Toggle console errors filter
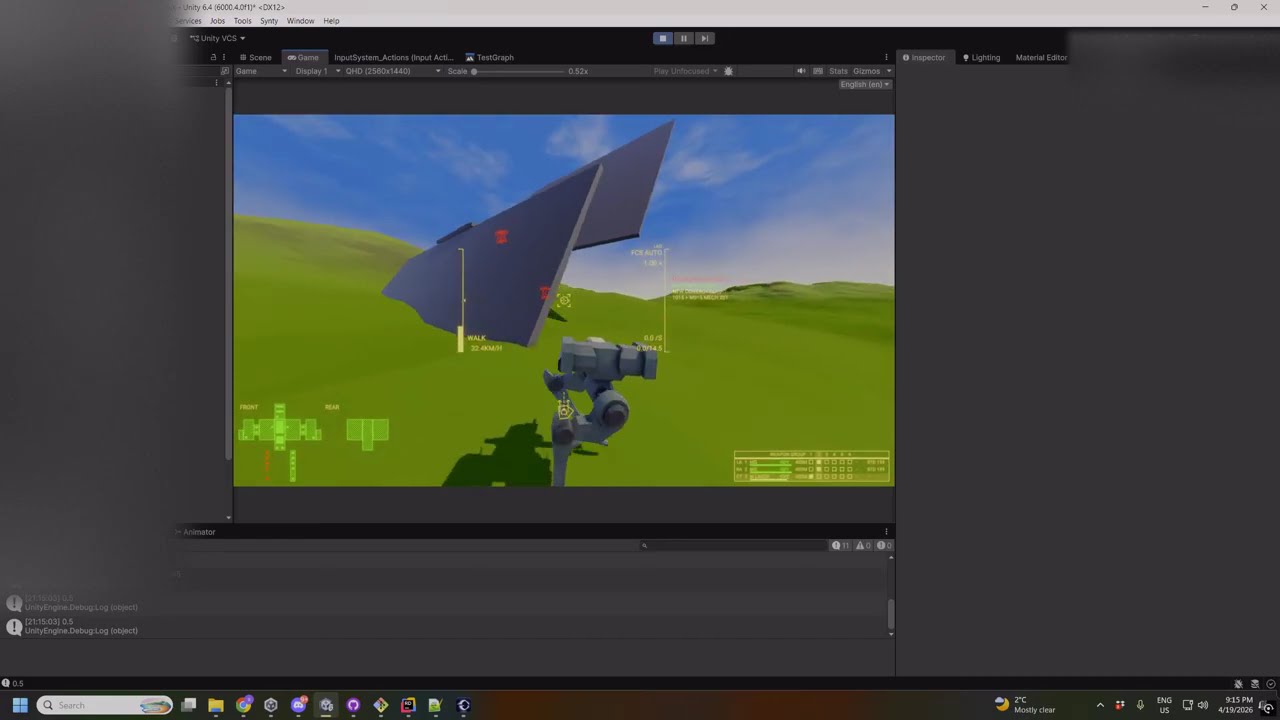Viewport: 1280px width, 720px height. [x=884, y=545]
